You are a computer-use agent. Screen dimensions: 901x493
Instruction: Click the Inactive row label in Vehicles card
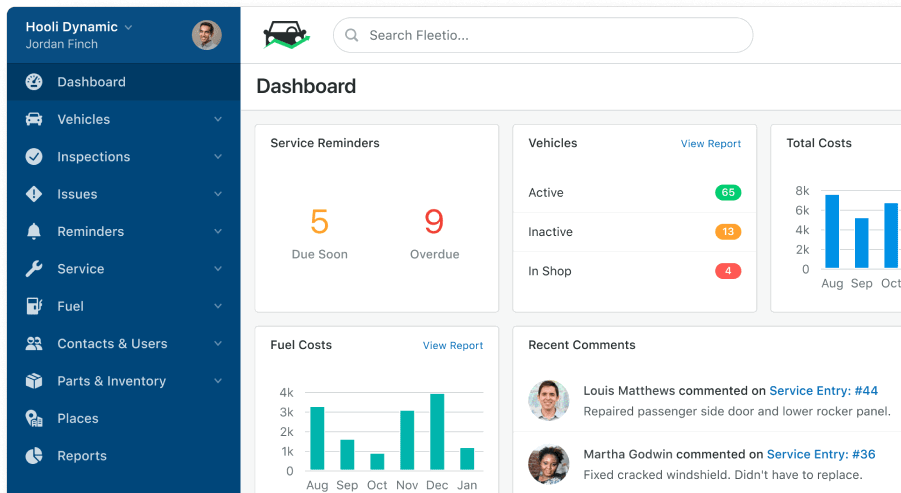tap(550, 232)
